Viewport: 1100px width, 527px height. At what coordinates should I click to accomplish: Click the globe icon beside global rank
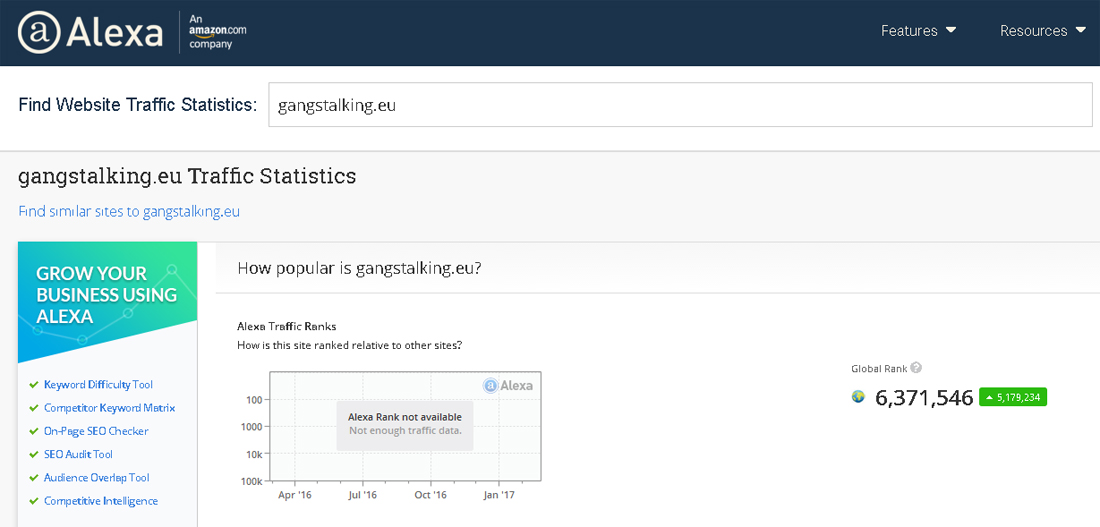tap(858, 397)
